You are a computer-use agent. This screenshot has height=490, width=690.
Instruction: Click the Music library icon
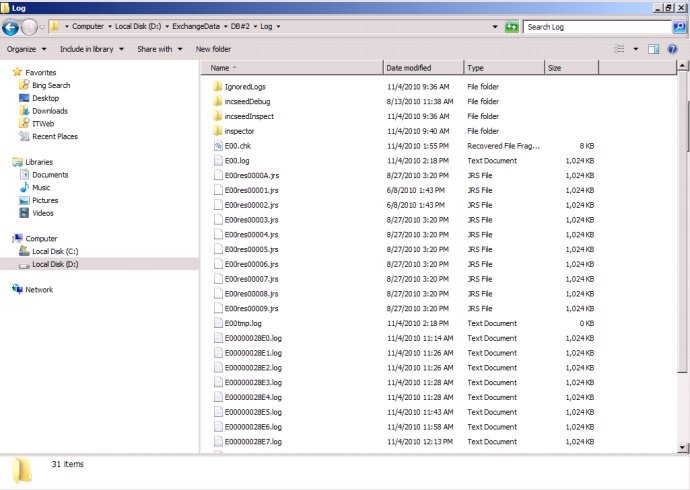click(25, 188)
